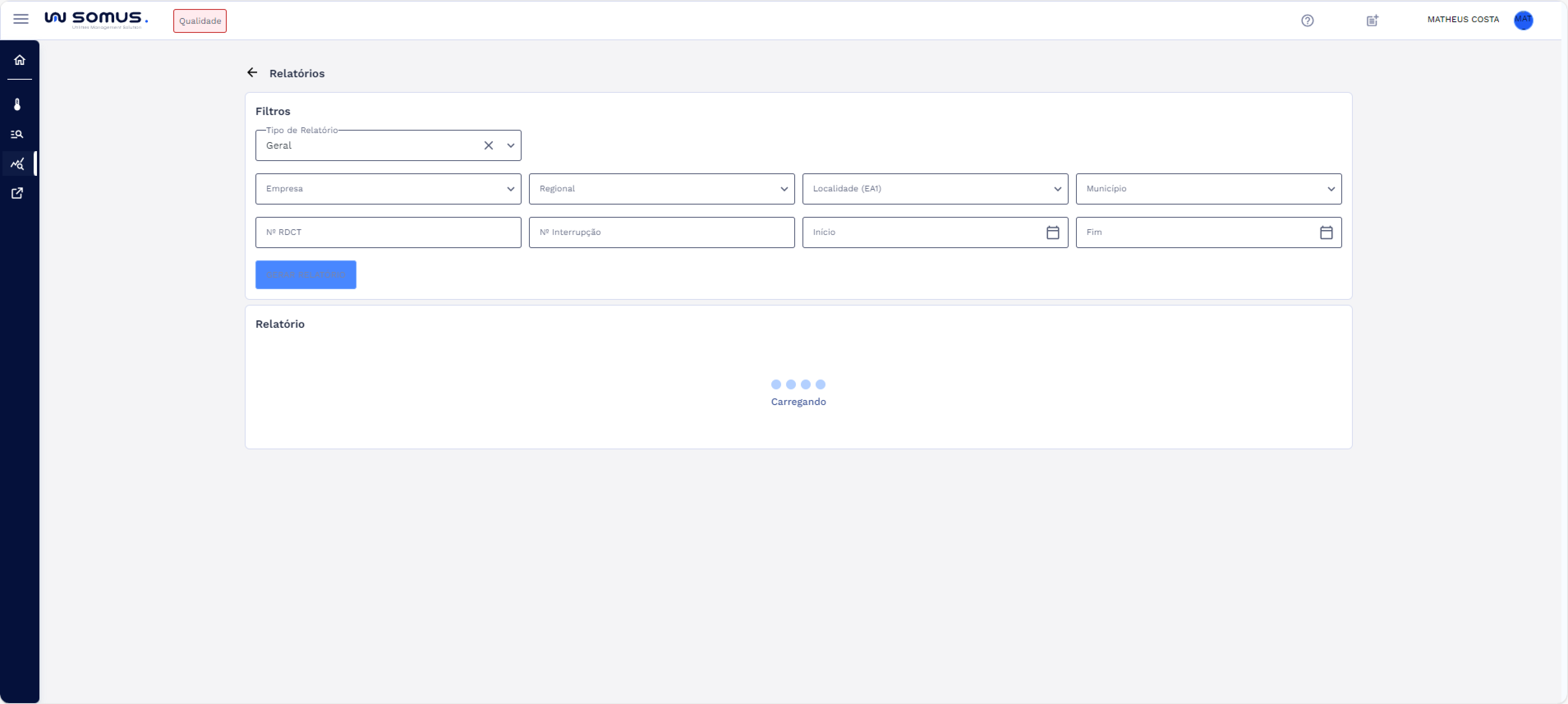Viewport: 1568px width, 704px height.
Task: Open the news notes icon in header
Action: point(1372,21)
